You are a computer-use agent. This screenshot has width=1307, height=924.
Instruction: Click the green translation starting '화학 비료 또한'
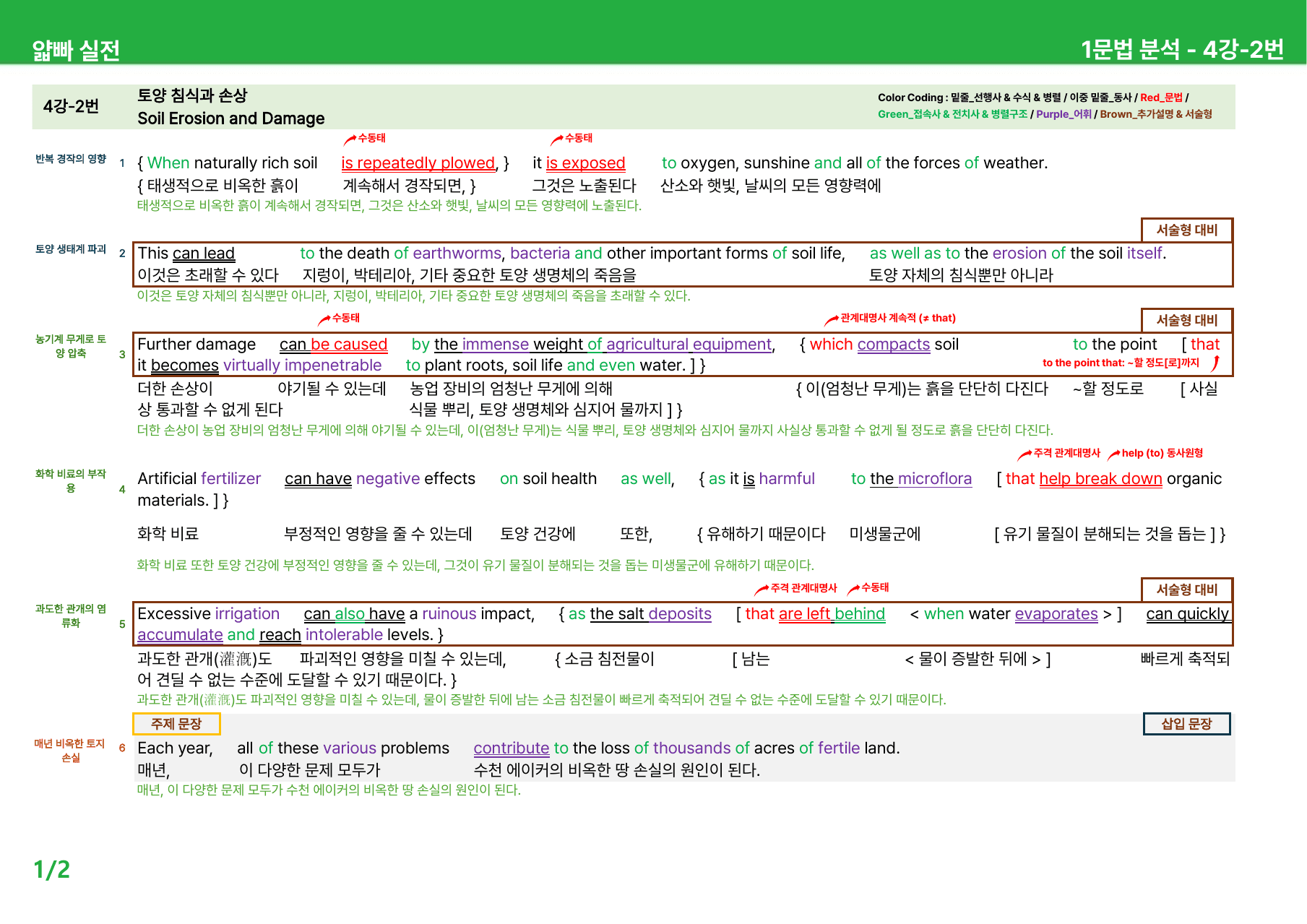click(475, 565)
